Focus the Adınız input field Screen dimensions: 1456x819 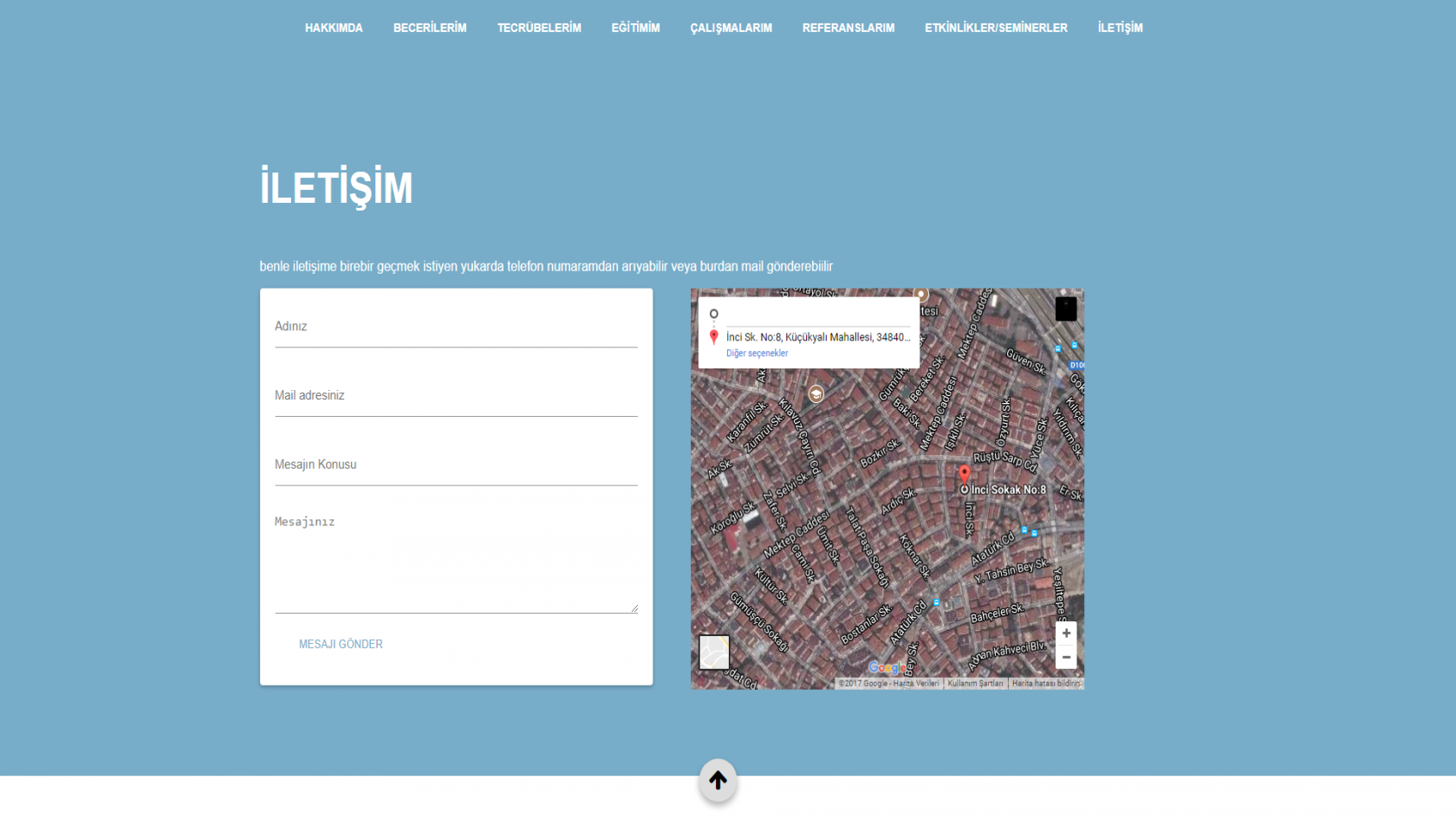point(456,328)
